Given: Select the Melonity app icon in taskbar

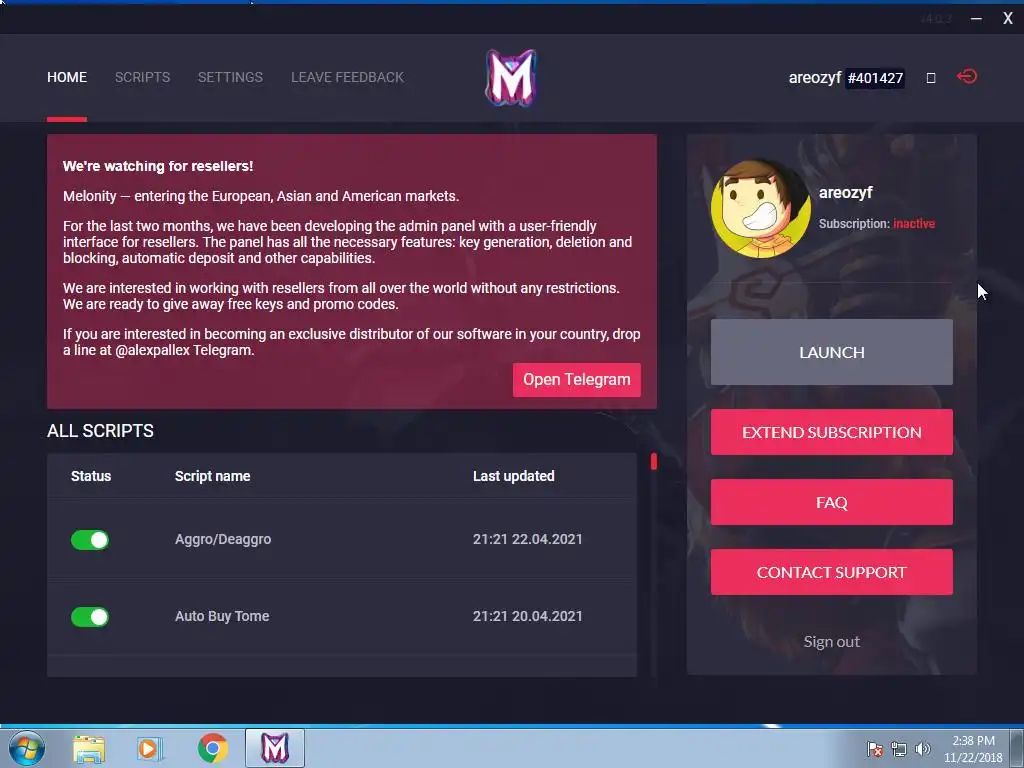Looking at the screenshot, I should 275,748.
